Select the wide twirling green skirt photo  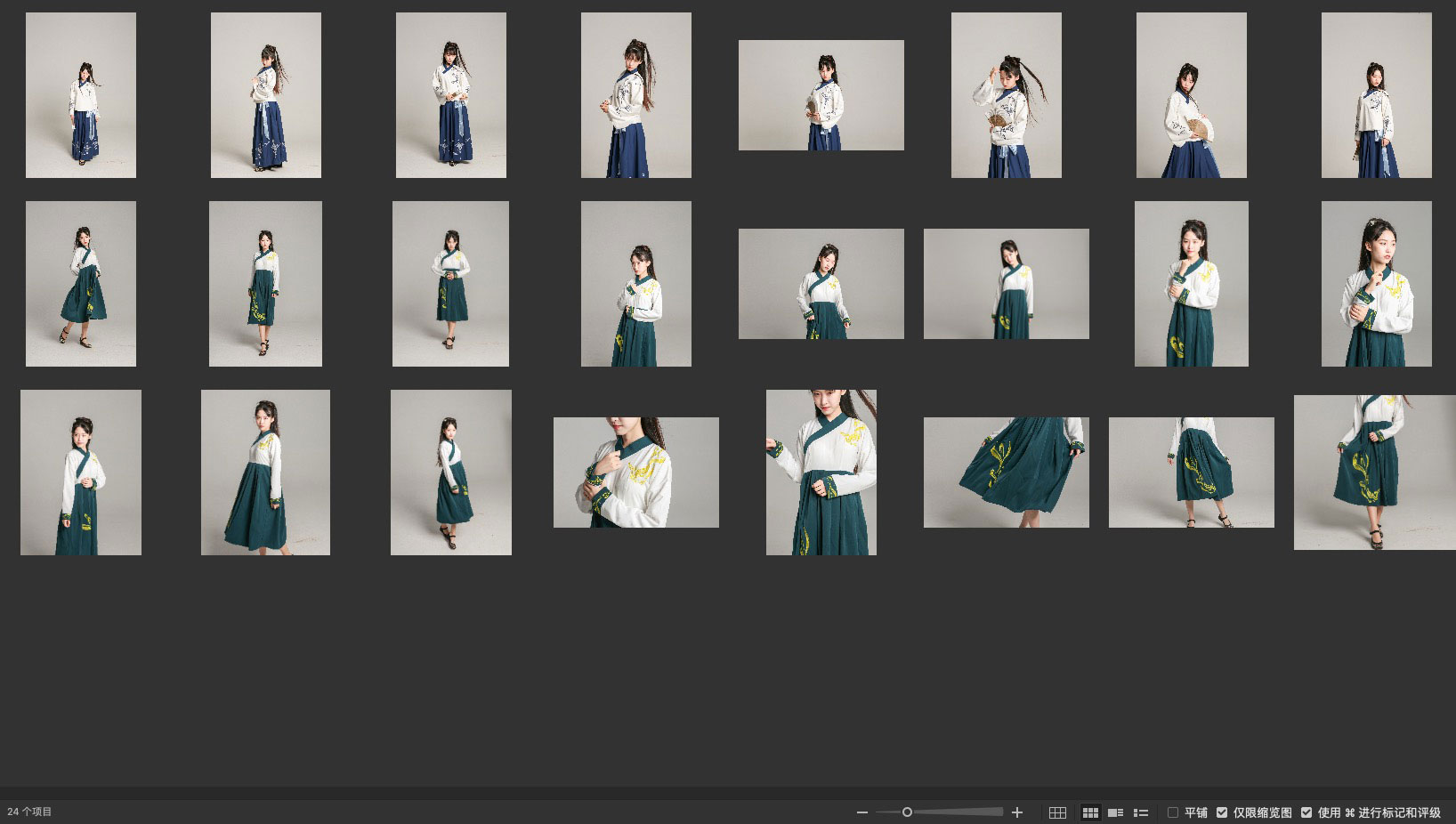click(x=1006, y=473)
